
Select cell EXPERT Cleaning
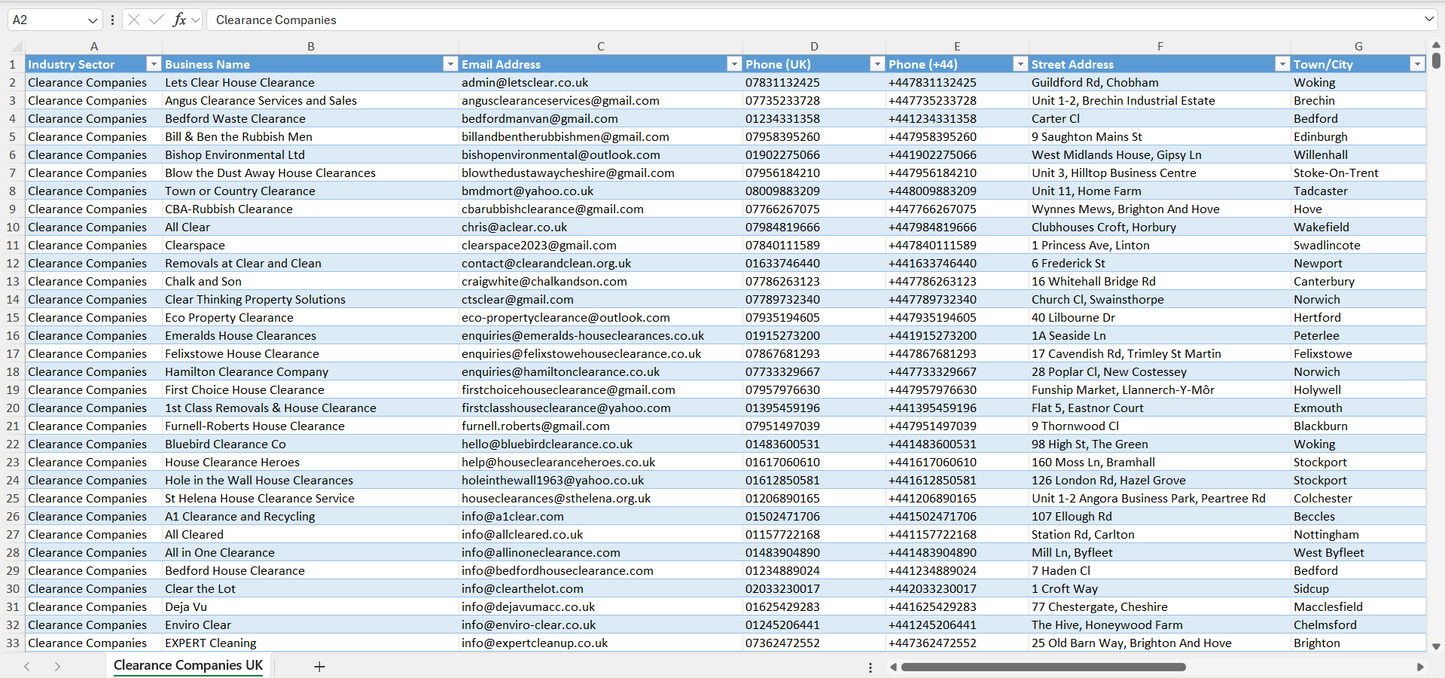tap(311, 643)
